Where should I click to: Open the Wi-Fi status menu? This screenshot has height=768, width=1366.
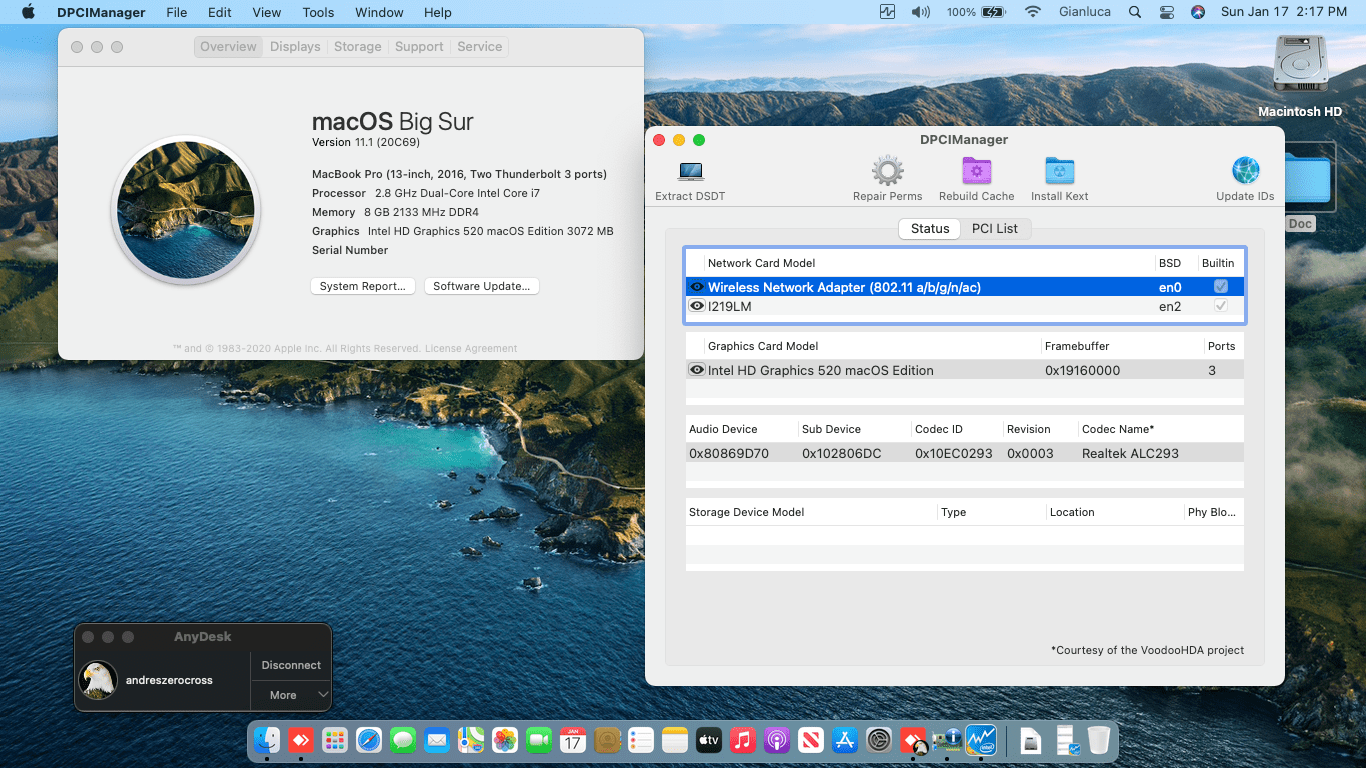tap(1032, 12)
